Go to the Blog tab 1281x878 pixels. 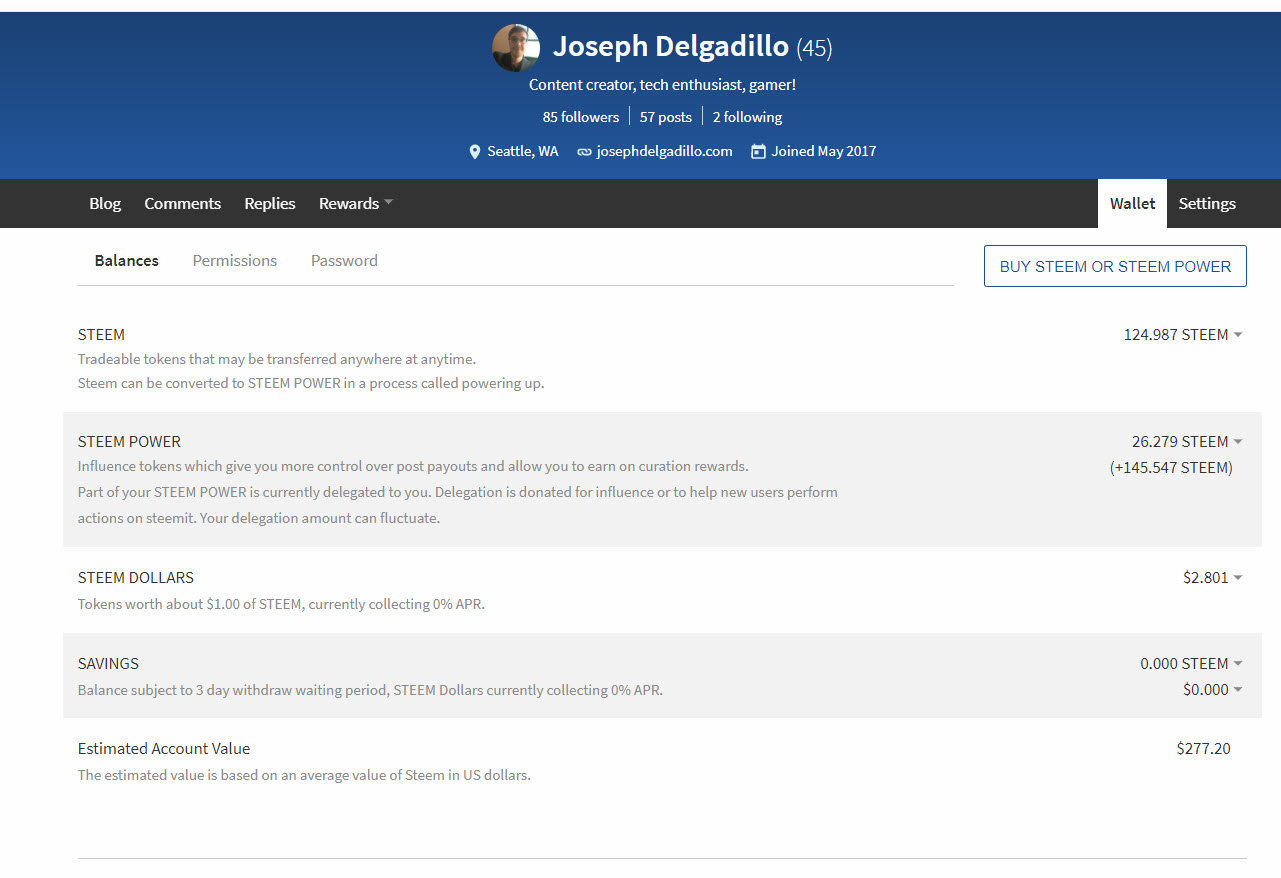coord(105,203)
